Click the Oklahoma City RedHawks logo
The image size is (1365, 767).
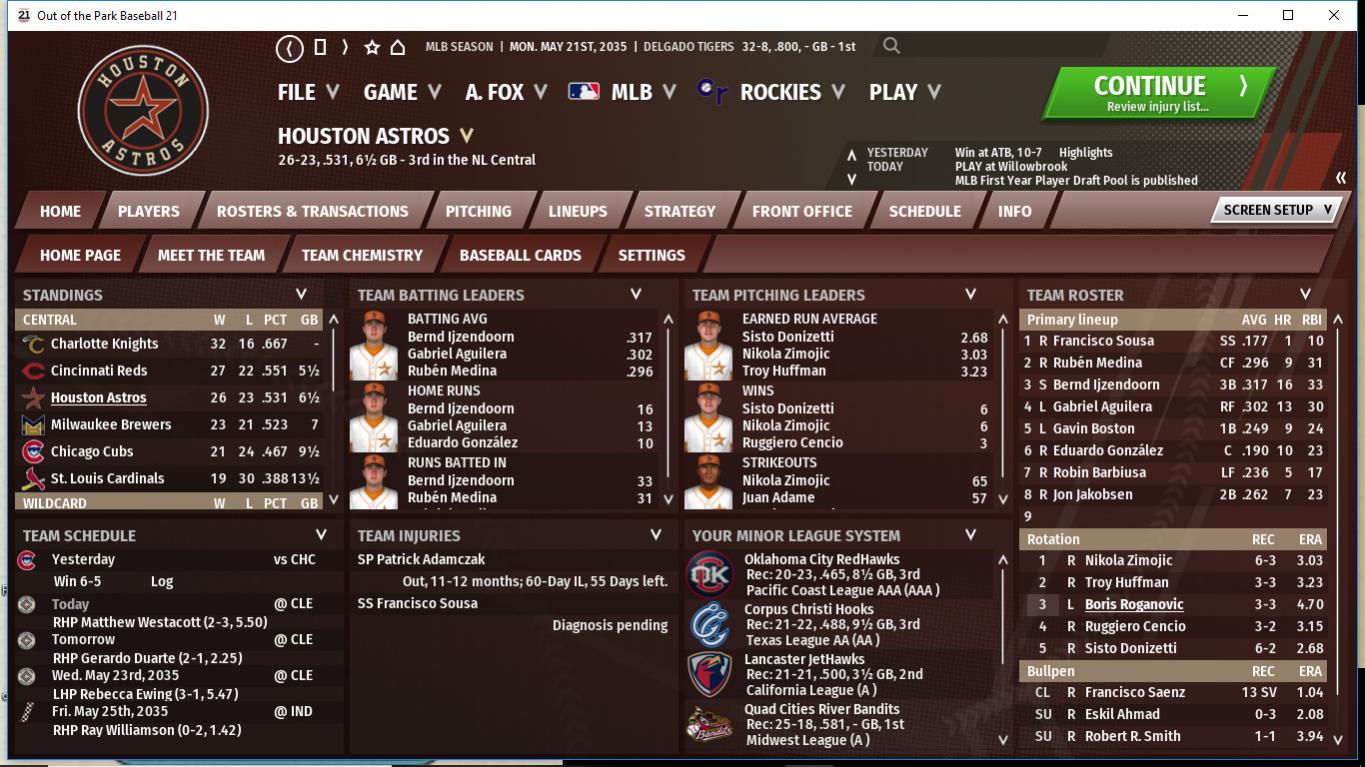click(709, 574)
